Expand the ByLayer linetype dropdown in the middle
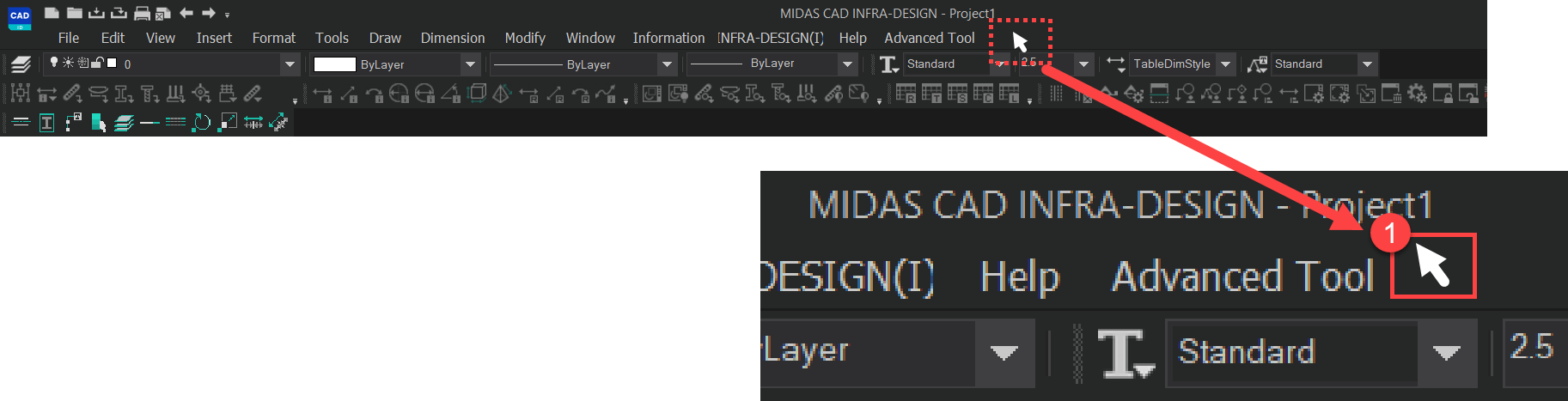 pyautogui.click(x=667, y=64)
